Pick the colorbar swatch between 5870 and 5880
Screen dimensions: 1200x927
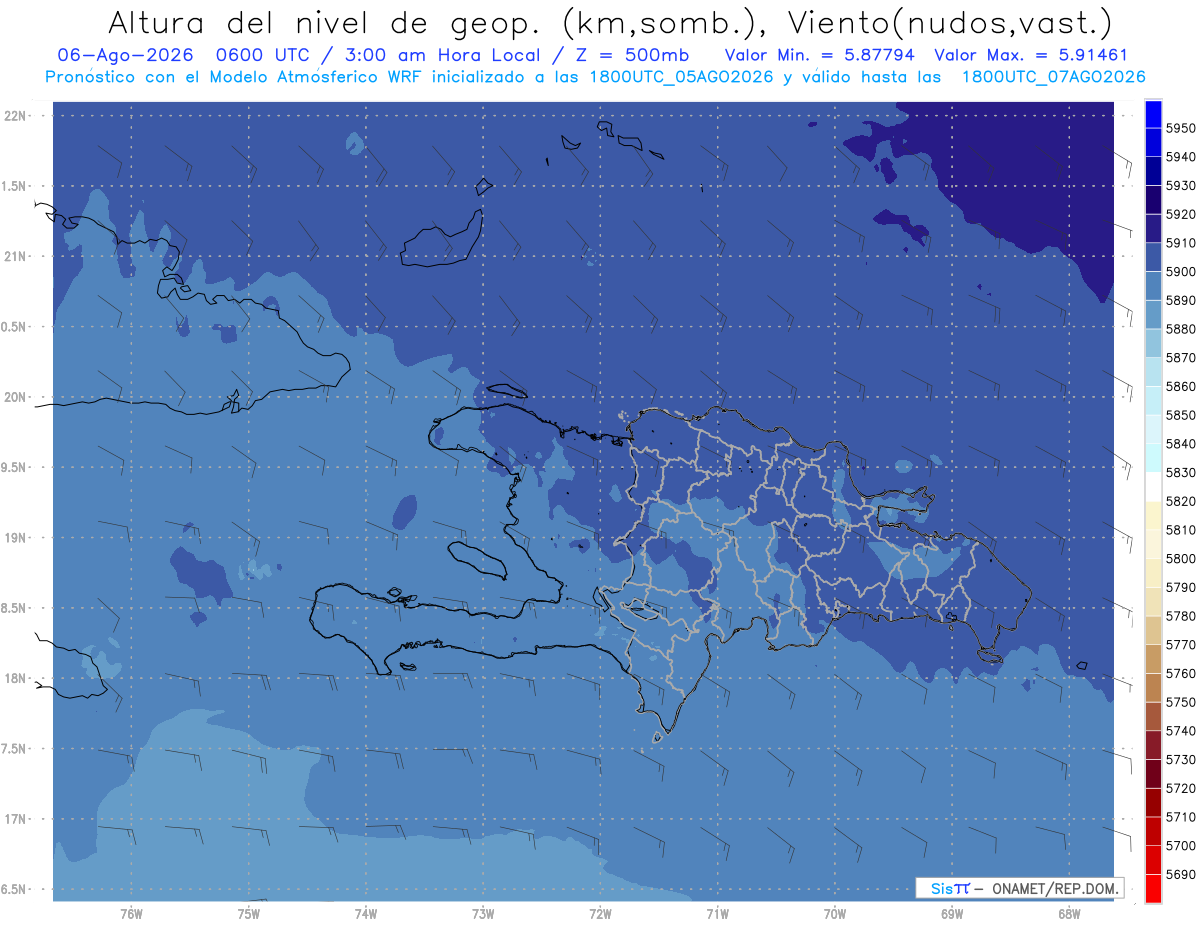point(1152,343)
